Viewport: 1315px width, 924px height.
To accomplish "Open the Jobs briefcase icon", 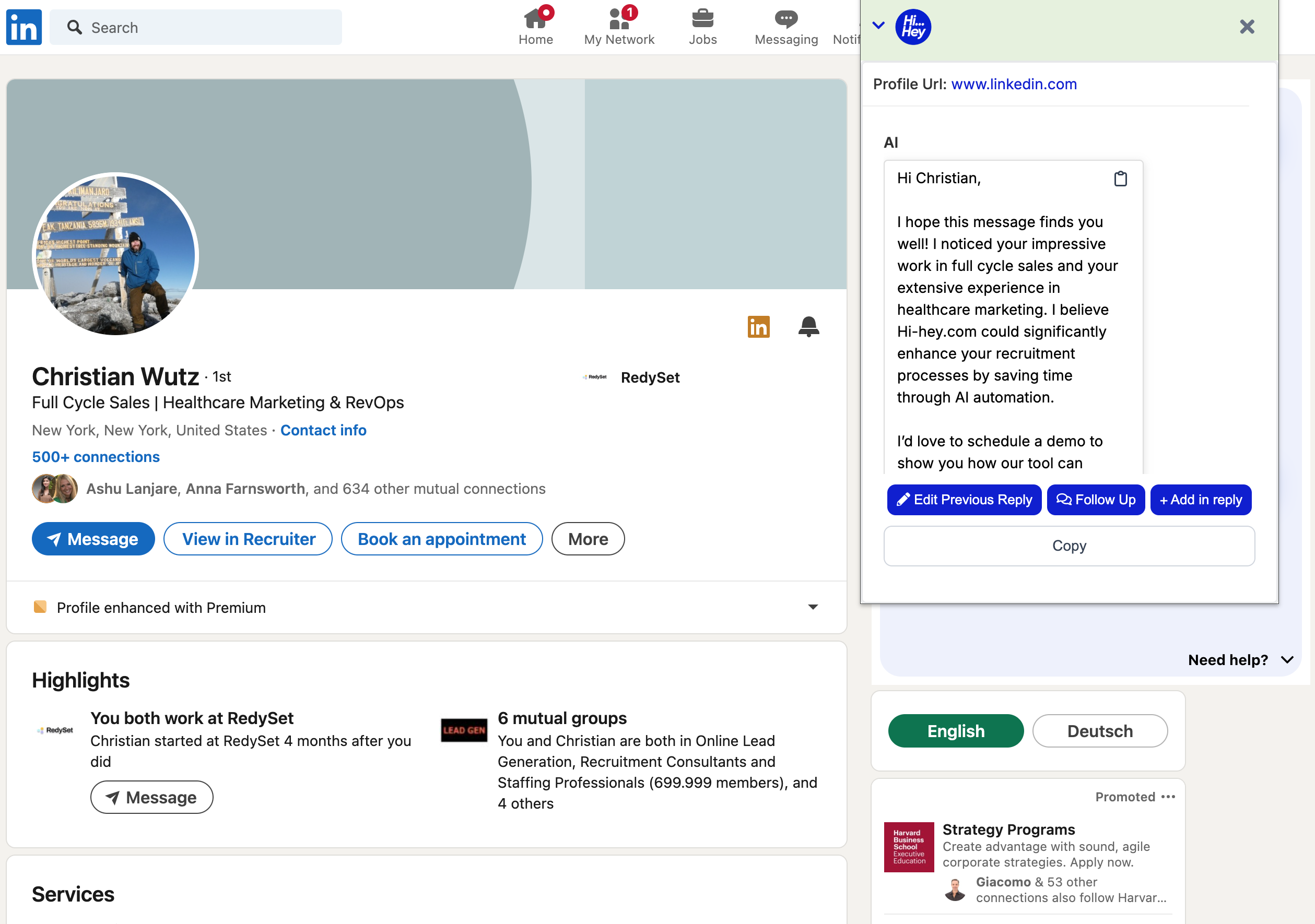I will [702, 19].
